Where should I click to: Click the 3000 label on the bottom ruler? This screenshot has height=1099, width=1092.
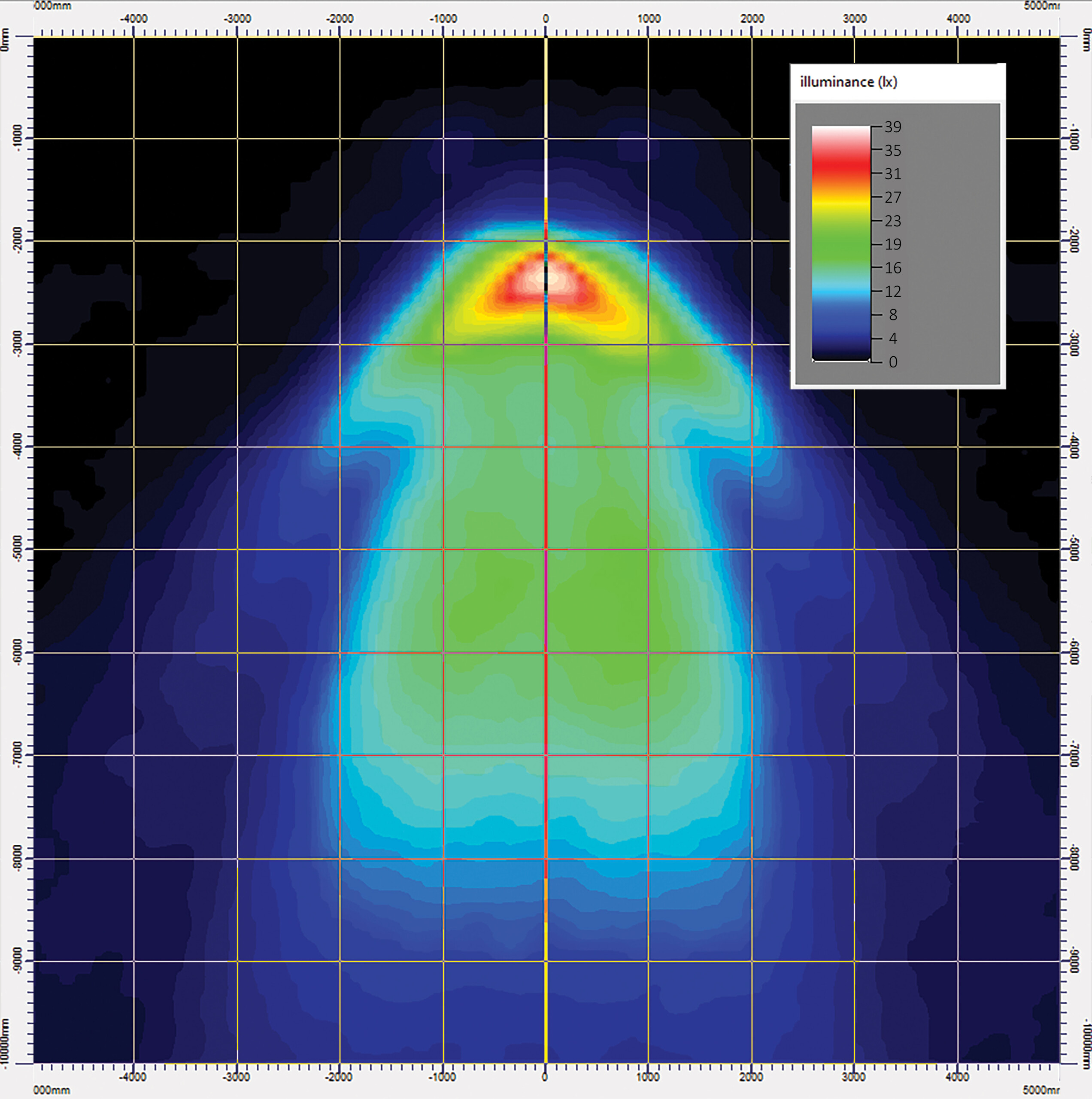click(x=854, y=1077)
